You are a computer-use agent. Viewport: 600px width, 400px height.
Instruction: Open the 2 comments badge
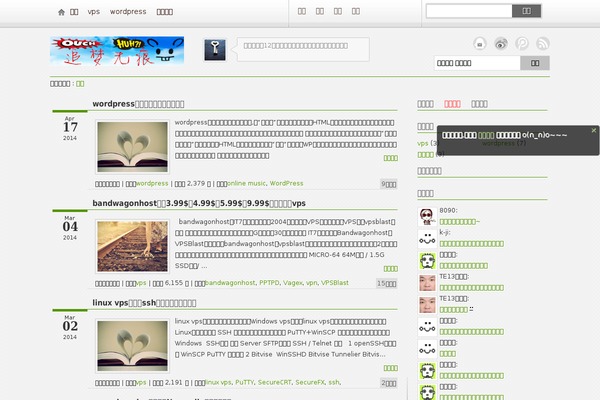(x=388, y=383)
